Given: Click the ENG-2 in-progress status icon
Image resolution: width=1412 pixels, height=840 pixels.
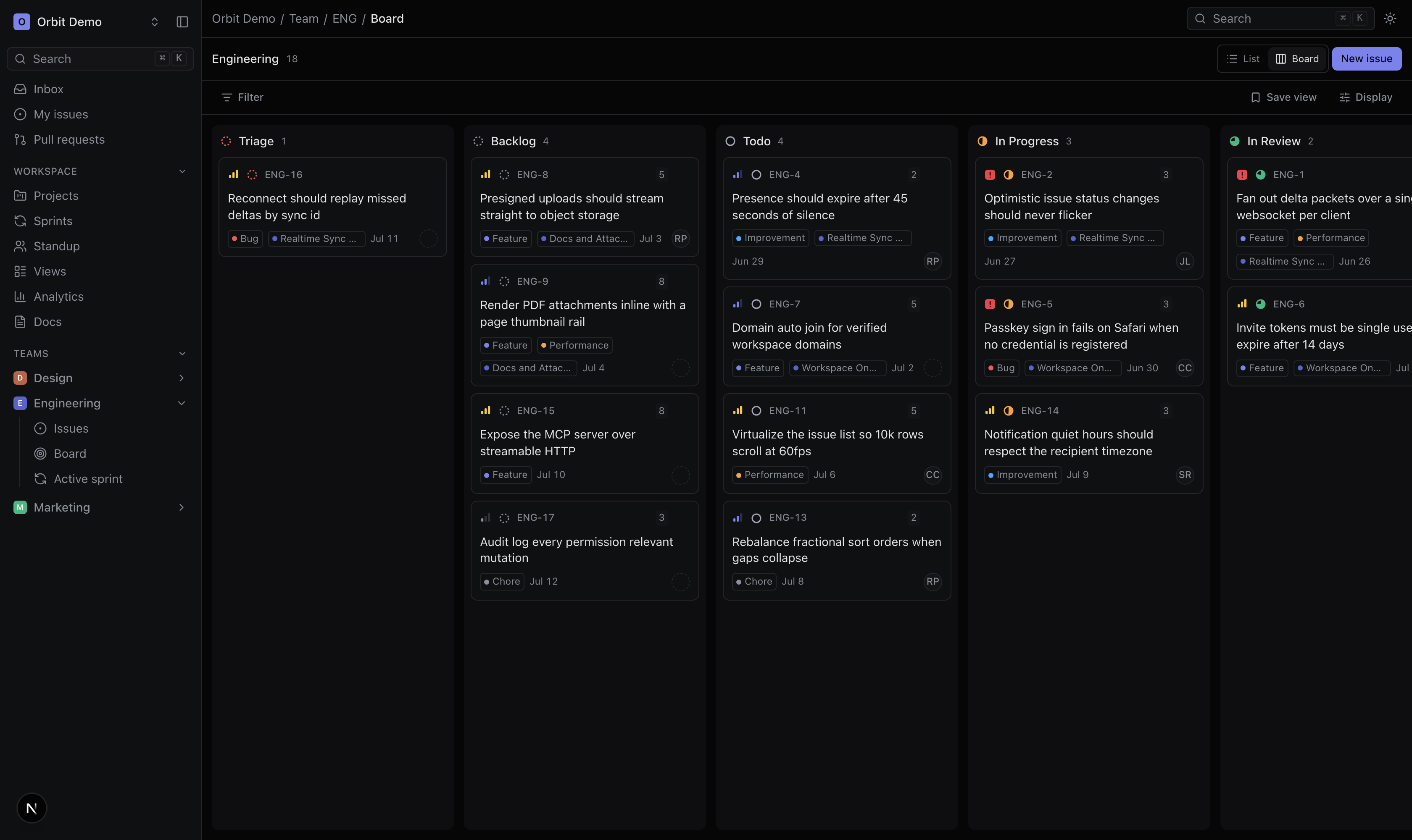Looking at the screenshot, I should click(x=1009, y=175).
